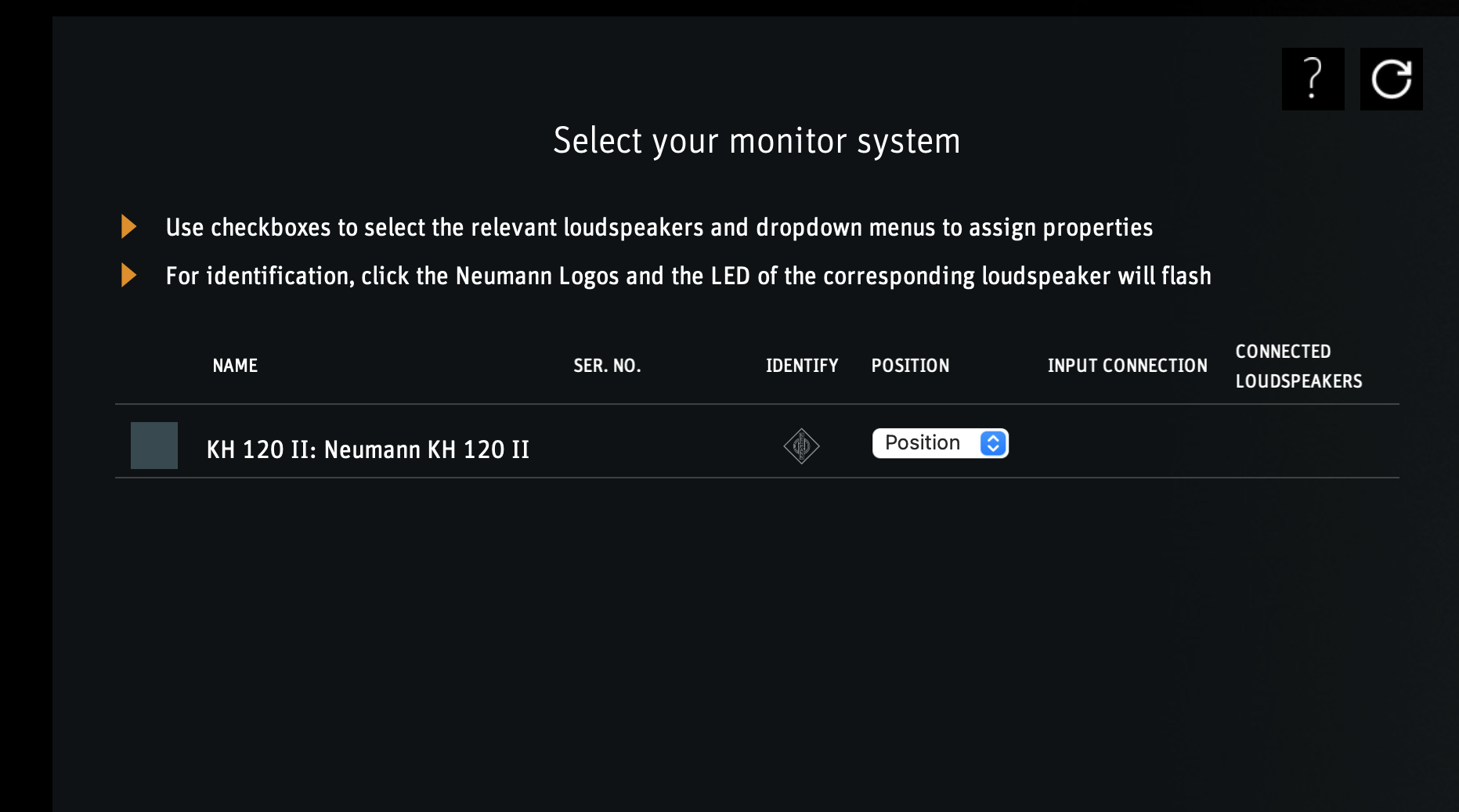Click the CONNECTED LOUDSPEAKERS column header
1459x812 pixels.
1298,366
